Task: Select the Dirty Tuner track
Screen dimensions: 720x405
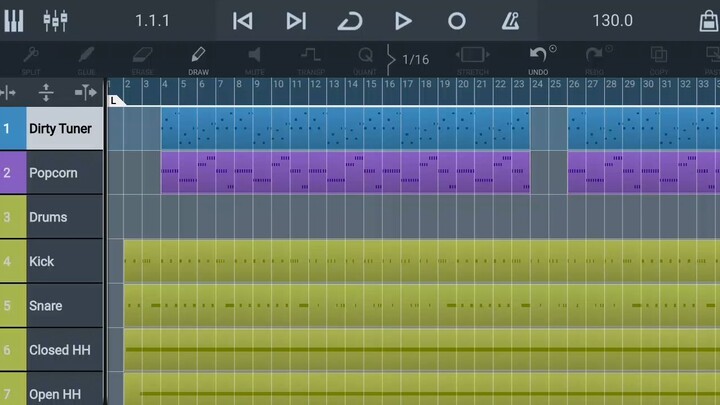Action: coord(60,129)
